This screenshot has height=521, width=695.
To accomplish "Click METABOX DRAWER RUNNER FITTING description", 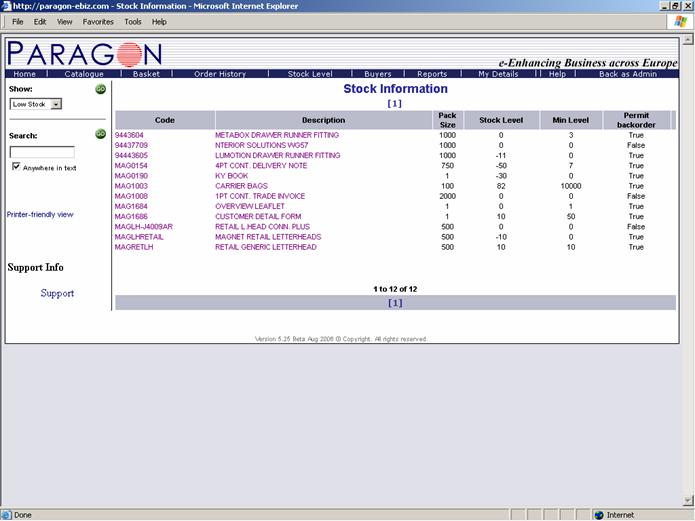I will click(277, 135).
